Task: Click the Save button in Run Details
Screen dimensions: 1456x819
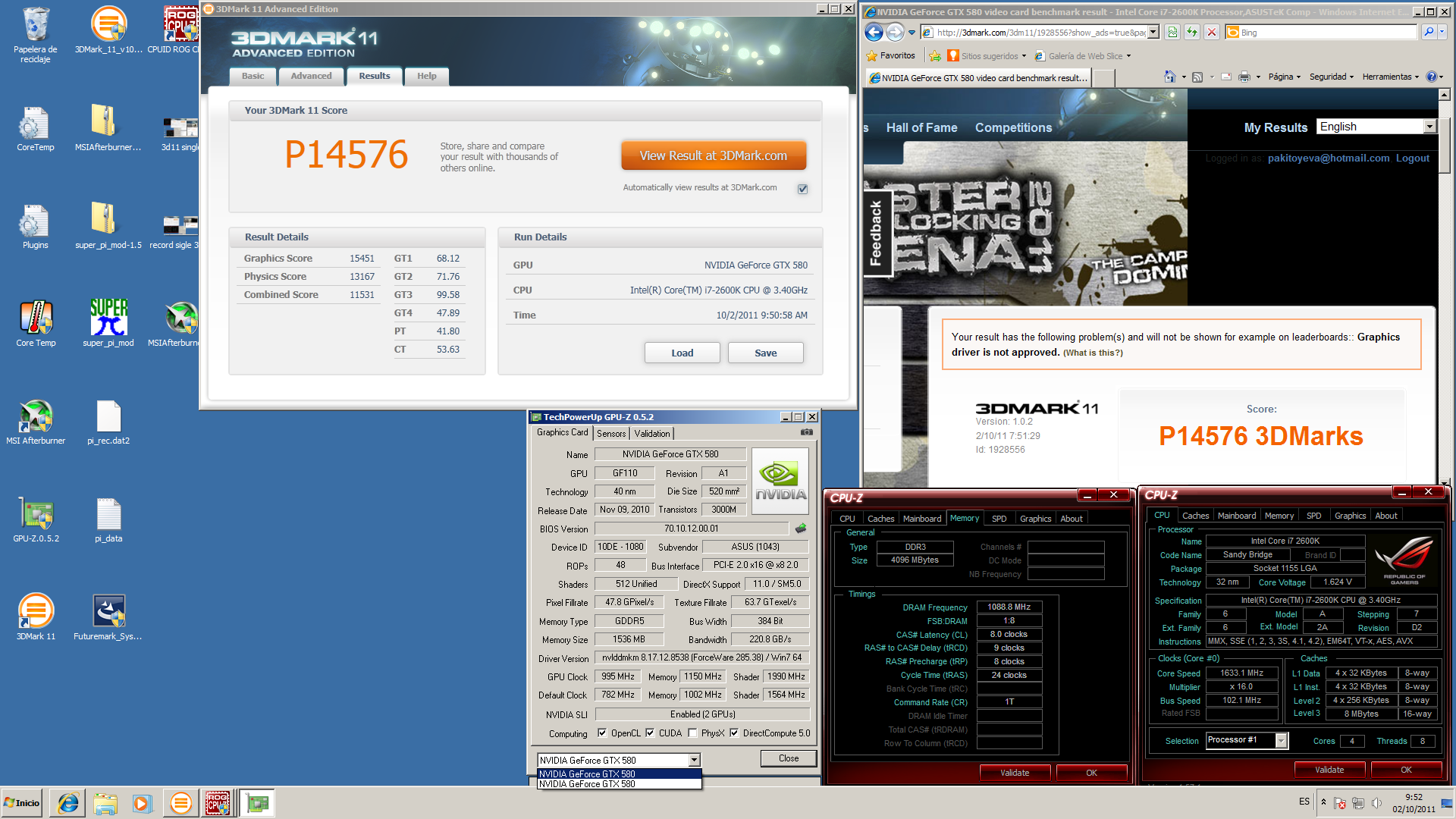Action: coord(765,353)
